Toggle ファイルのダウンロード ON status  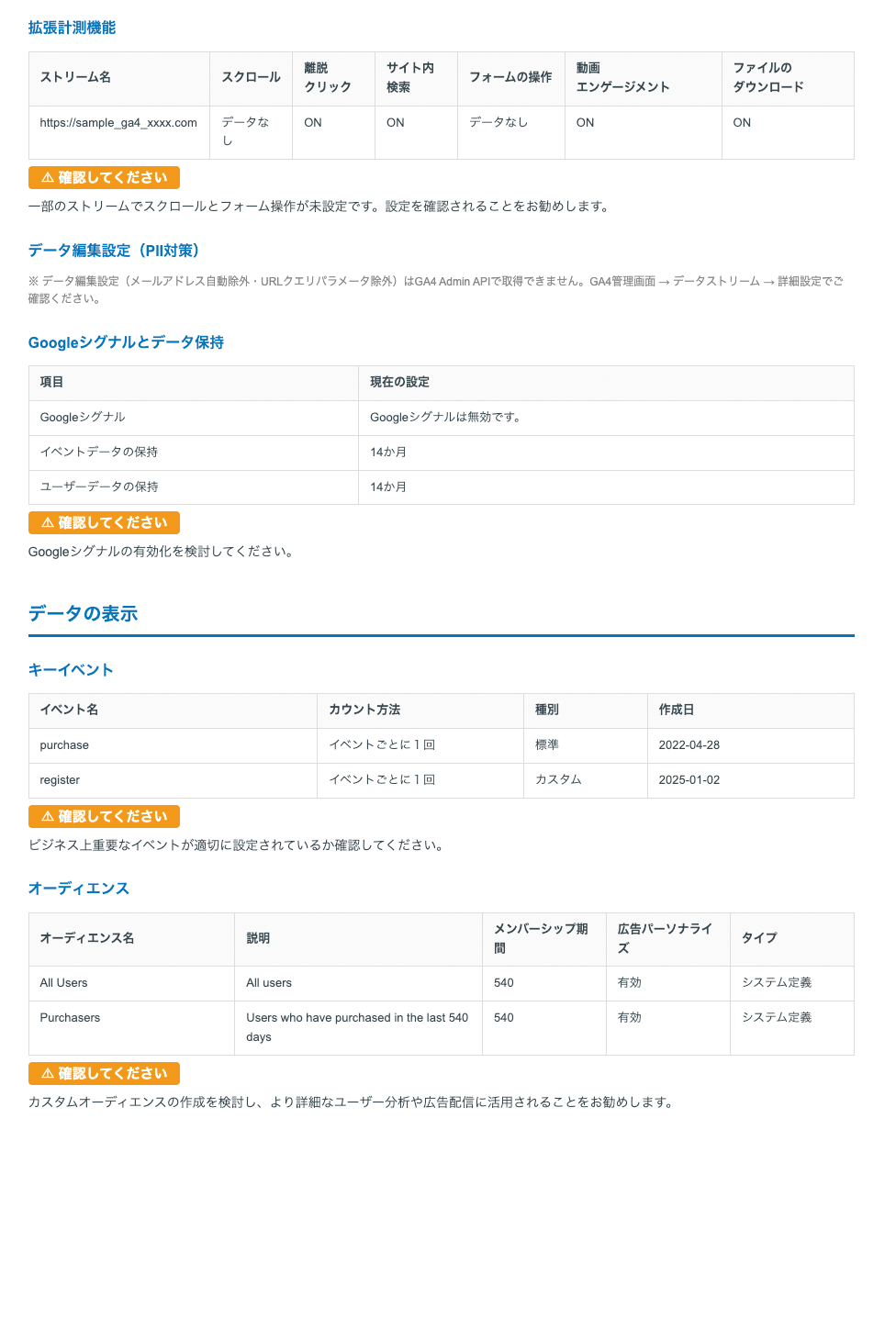pos(740,122)
